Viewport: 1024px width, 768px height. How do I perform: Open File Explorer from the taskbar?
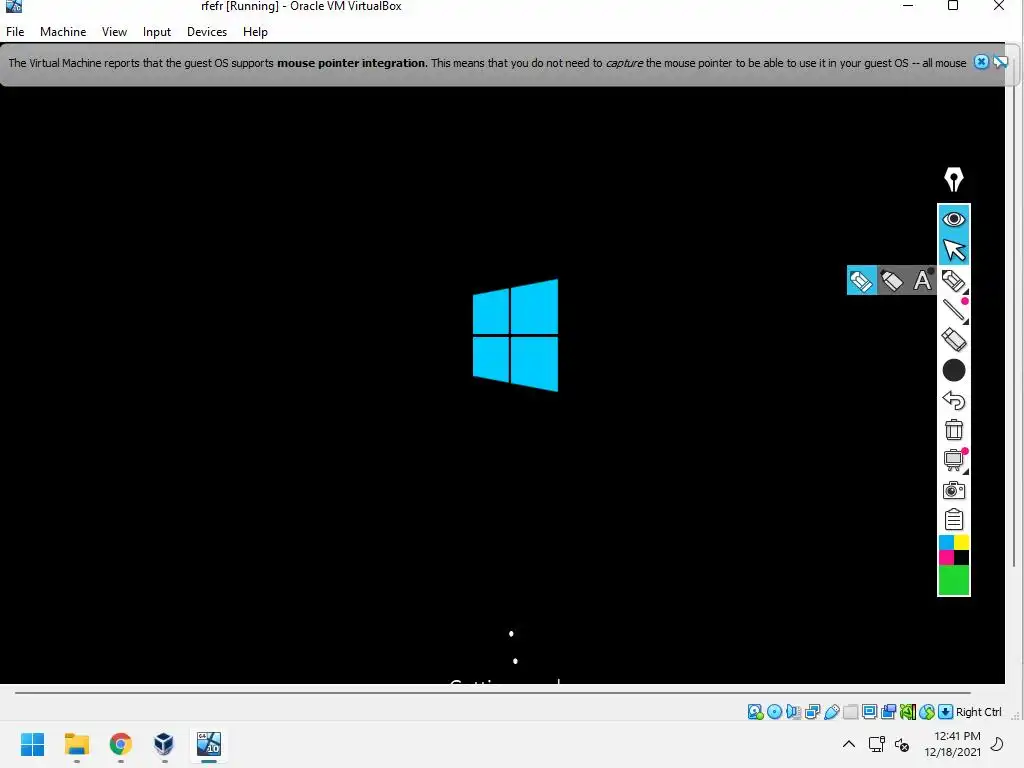[x=76, y=744]
